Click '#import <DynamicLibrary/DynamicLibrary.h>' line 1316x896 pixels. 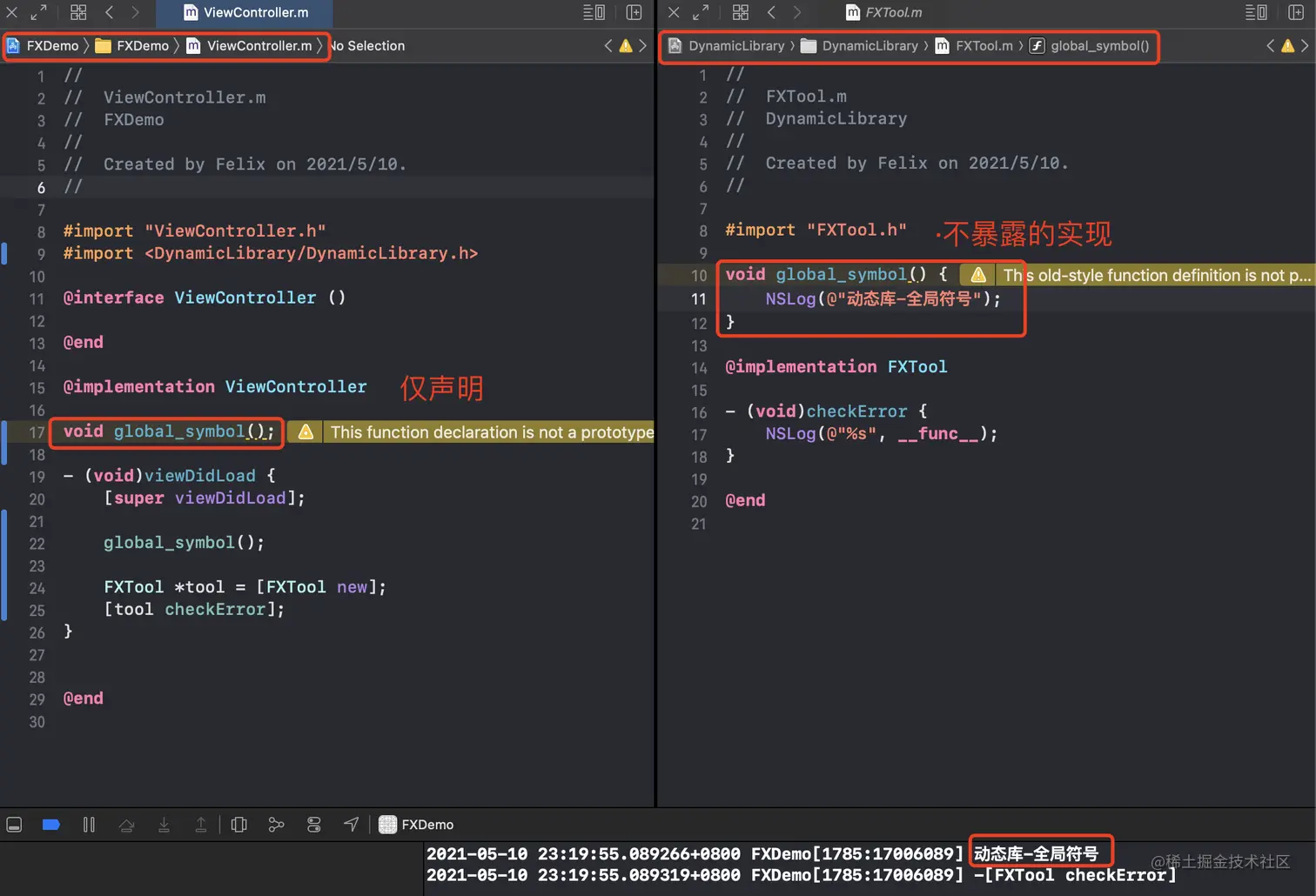271,253
